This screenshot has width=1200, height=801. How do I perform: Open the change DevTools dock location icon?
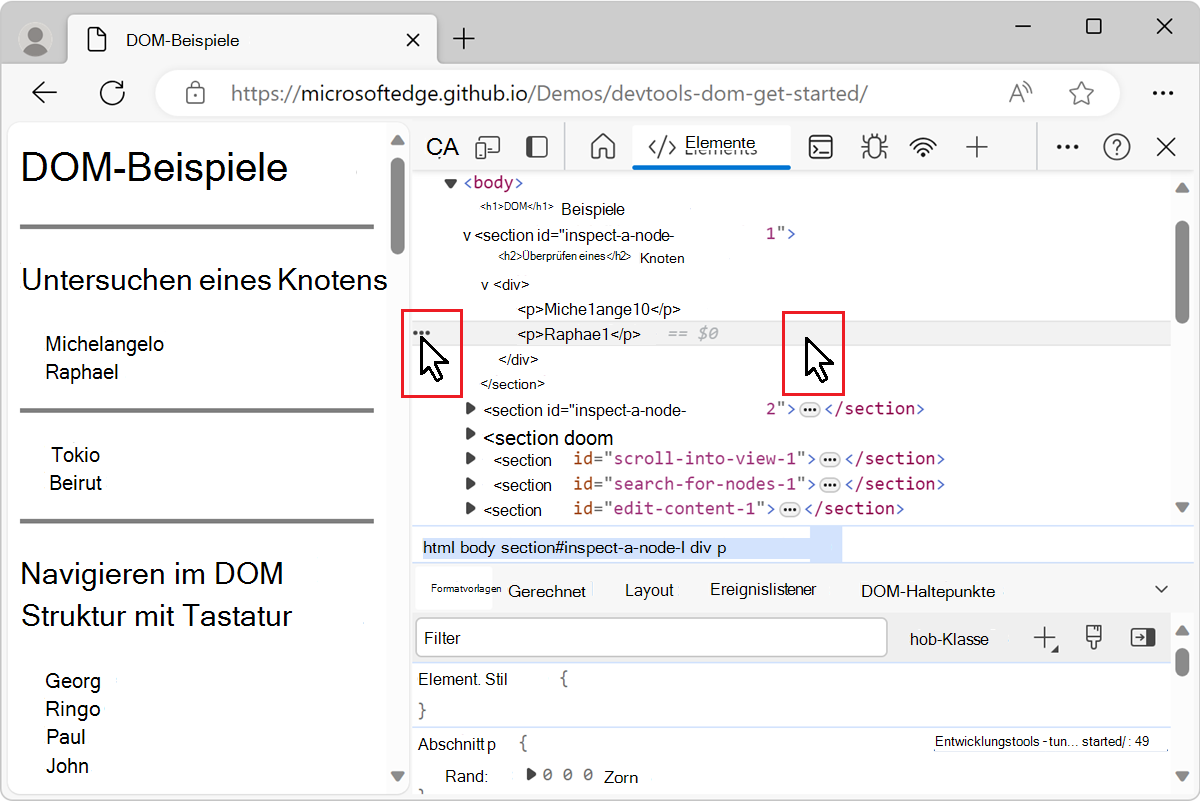point(537,146)
